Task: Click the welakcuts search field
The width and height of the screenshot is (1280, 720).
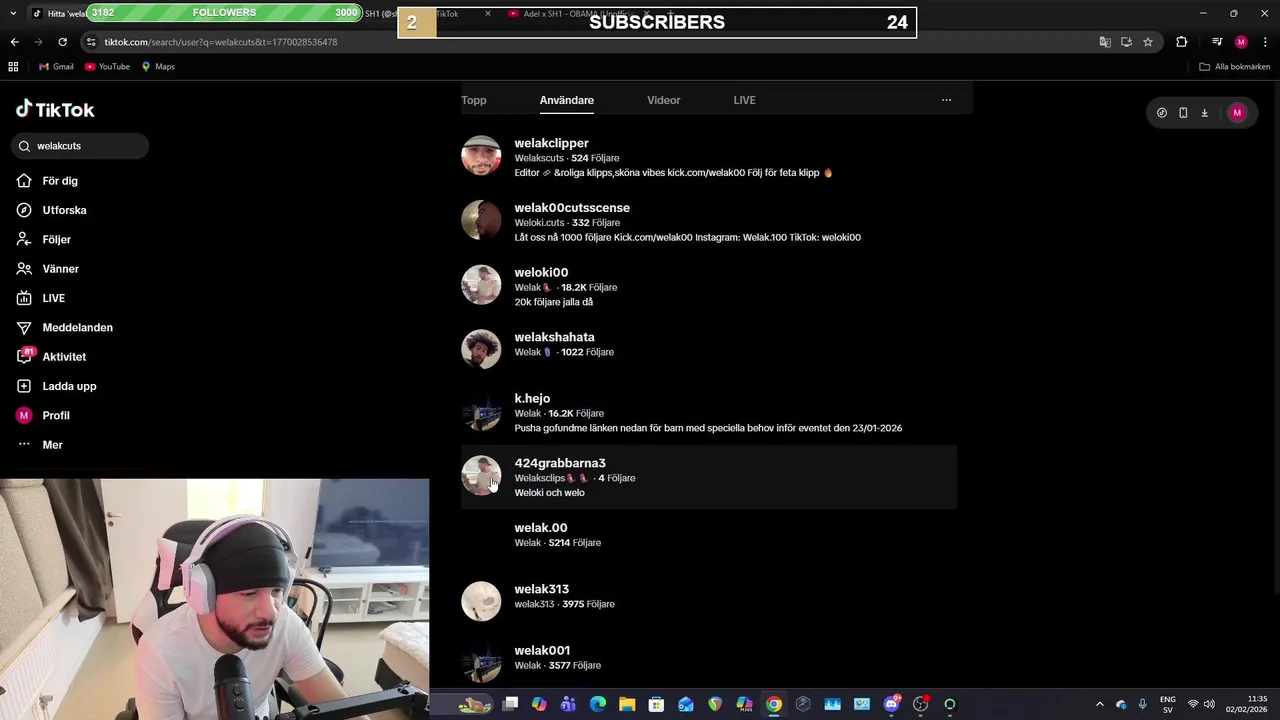Action: coord(80,146)
